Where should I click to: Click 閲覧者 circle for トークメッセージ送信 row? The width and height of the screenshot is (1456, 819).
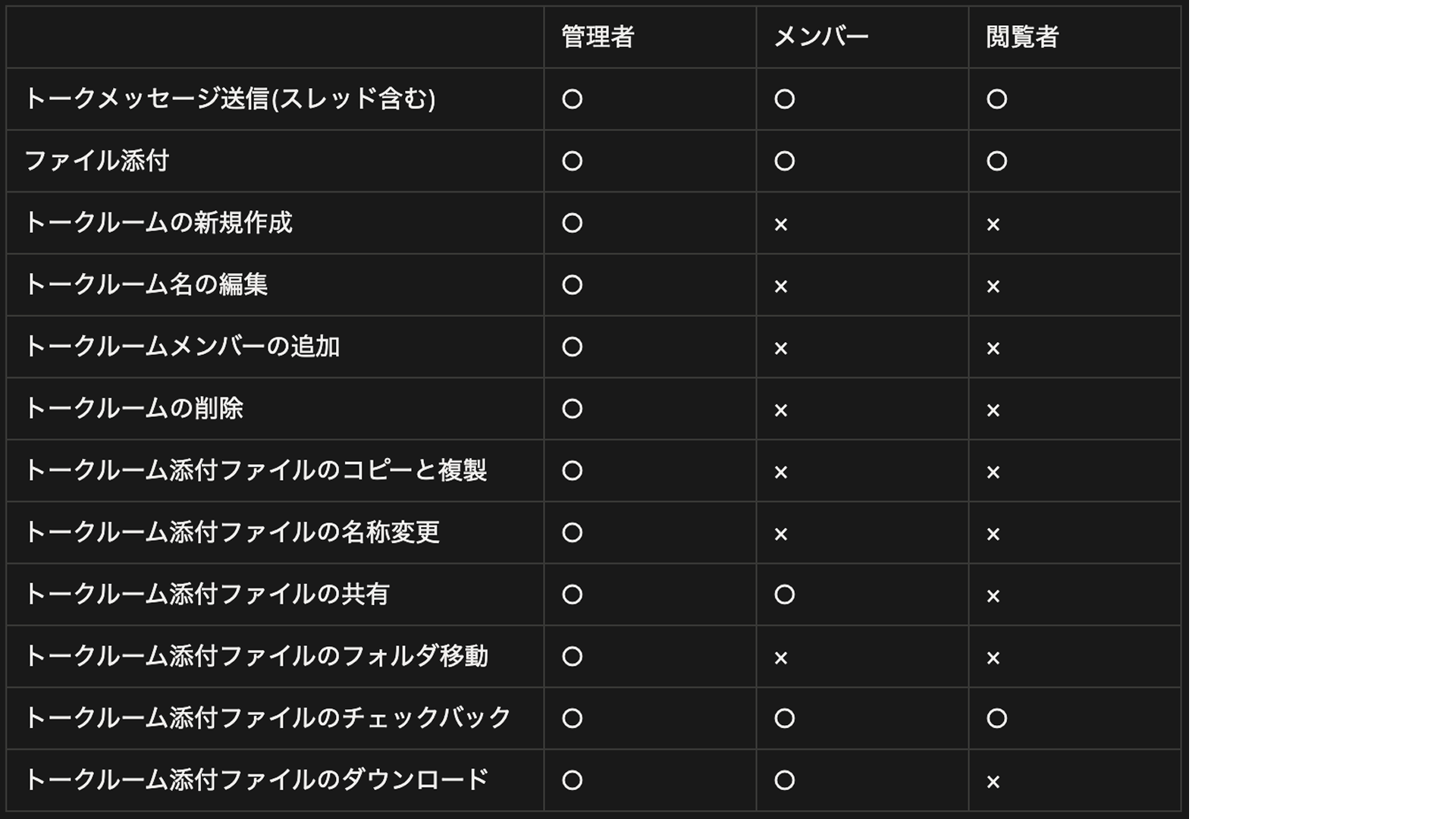tap(997, 99)
